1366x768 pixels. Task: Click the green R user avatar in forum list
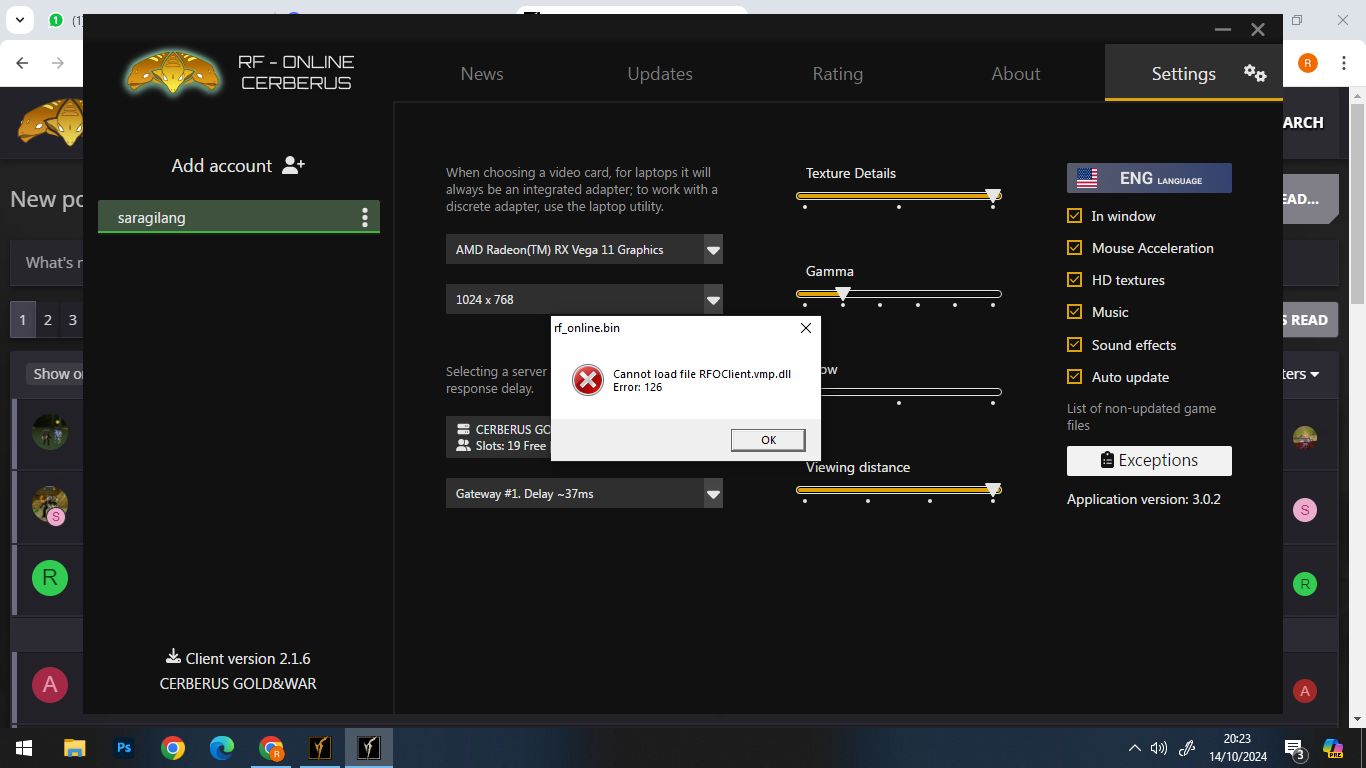50,578
